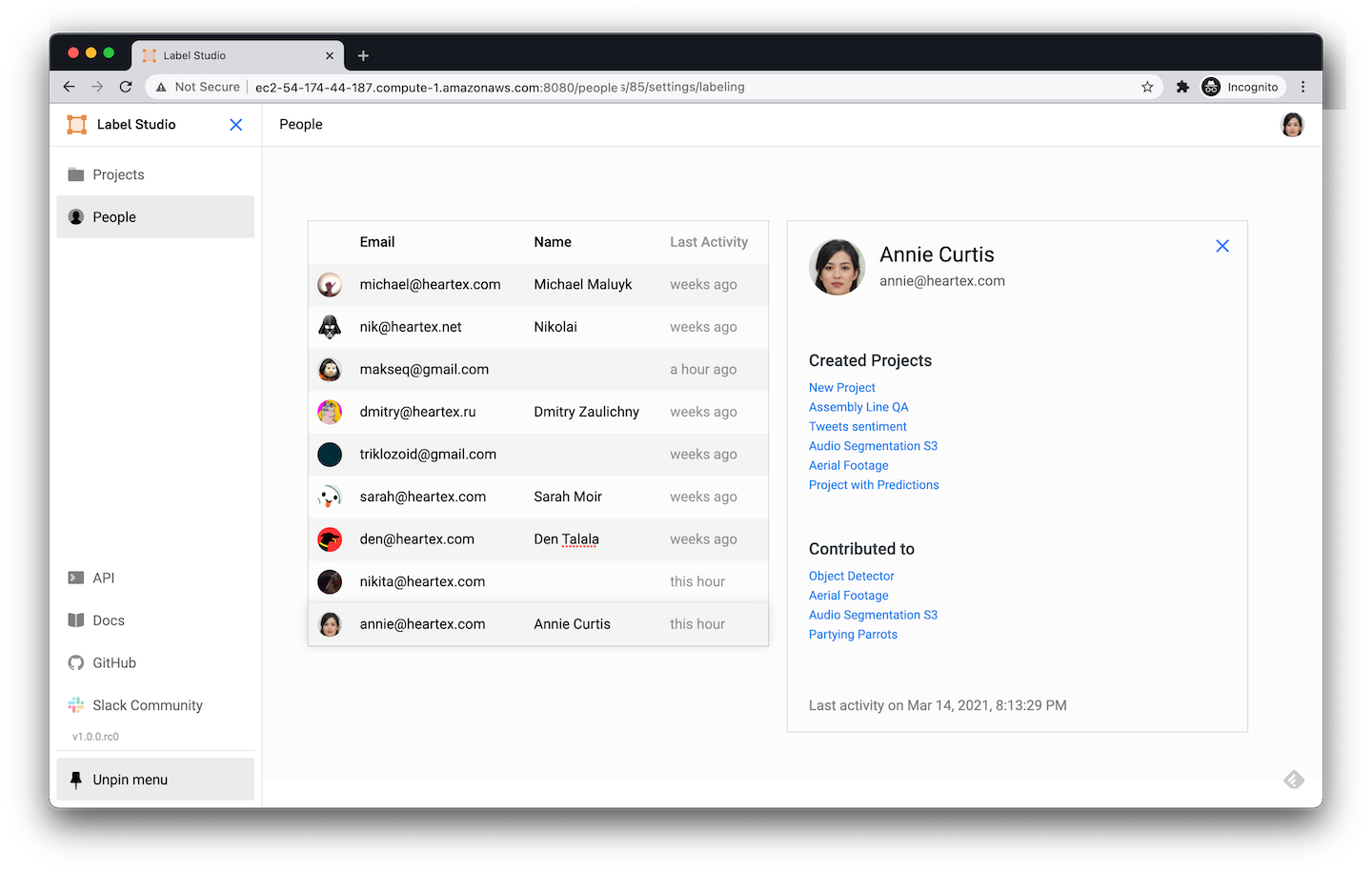The width and height of the screenshot is (1372, 873).
Task: Open Projects from the sidebar
Action: 118,174
